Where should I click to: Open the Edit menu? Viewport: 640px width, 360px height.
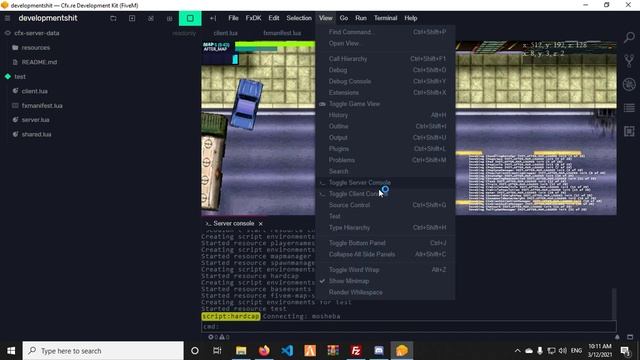[273, 18]
